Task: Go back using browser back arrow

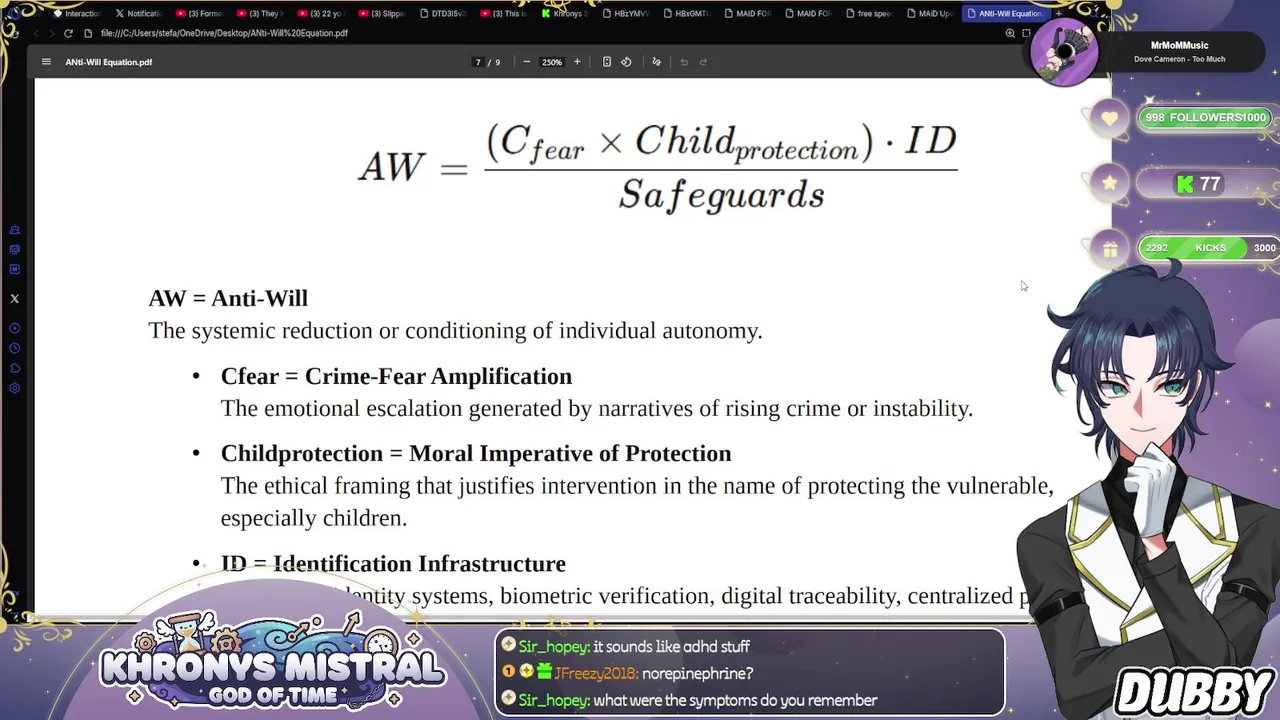Action: pyautogui.click(x=36, y=33)
